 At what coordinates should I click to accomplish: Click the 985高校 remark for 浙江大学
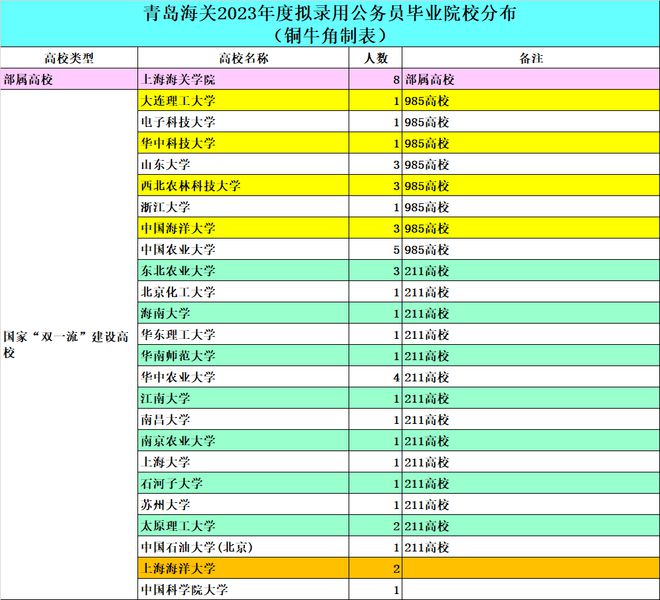[x=531, y=207]
